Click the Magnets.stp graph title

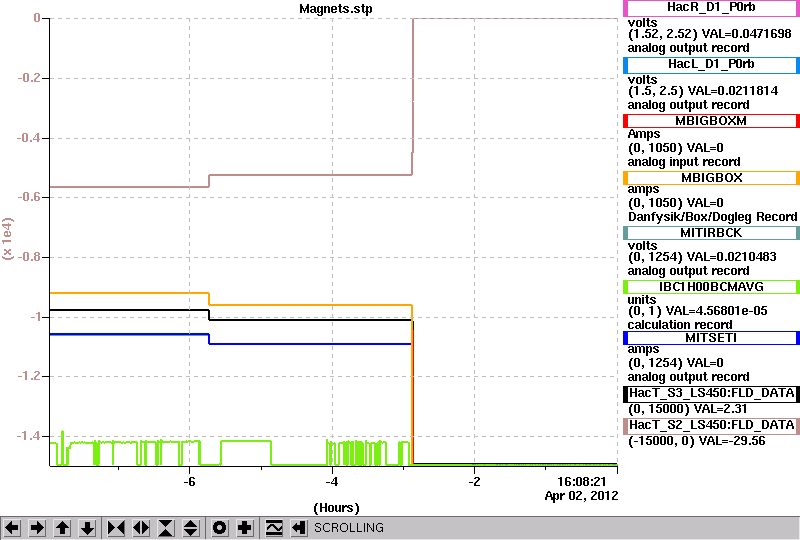(336, 9)
